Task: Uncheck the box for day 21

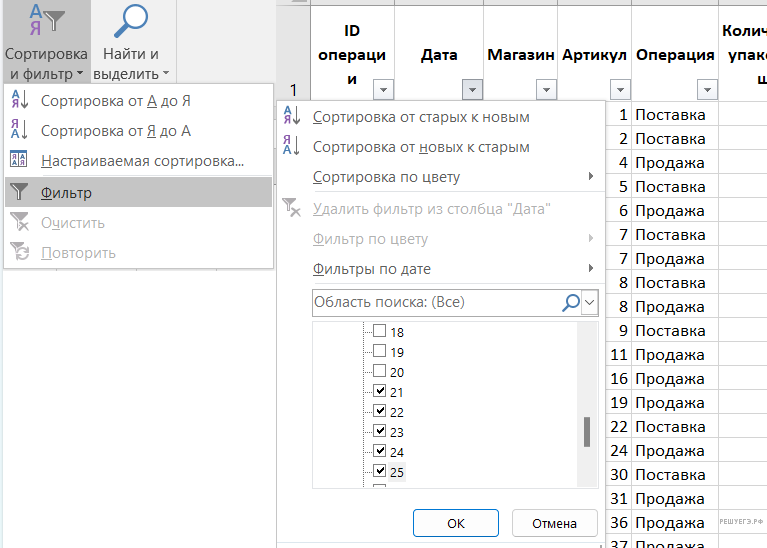Action: tap(379, 391)
